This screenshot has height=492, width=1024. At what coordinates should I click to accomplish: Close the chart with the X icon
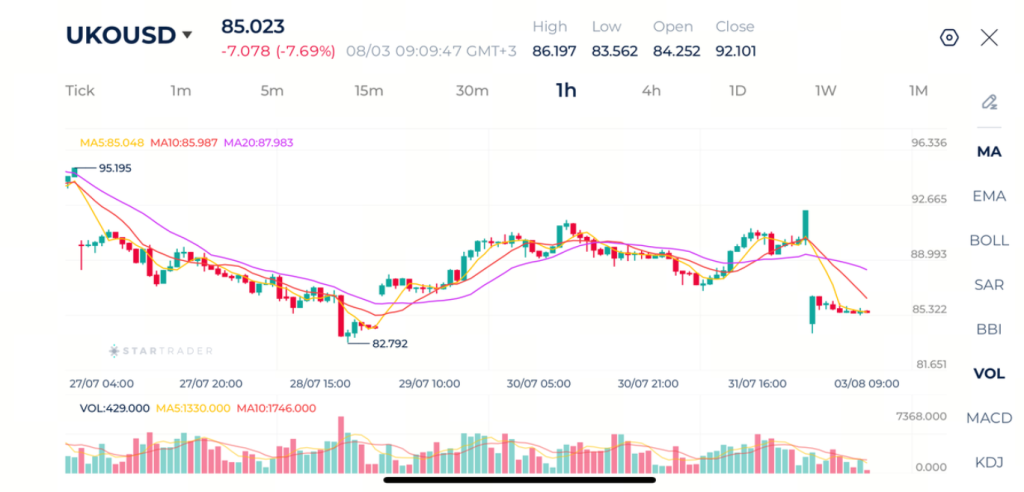click(989, 38)
